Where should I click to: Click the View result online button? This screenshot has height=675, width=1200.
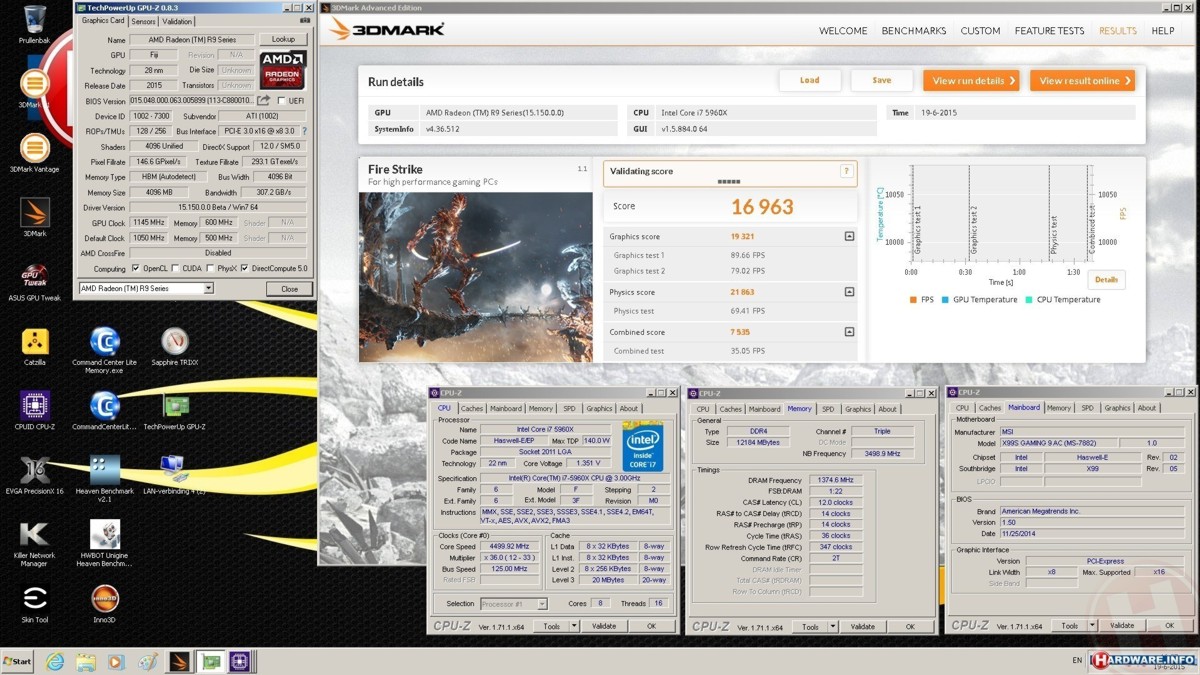click(1085, 81)
